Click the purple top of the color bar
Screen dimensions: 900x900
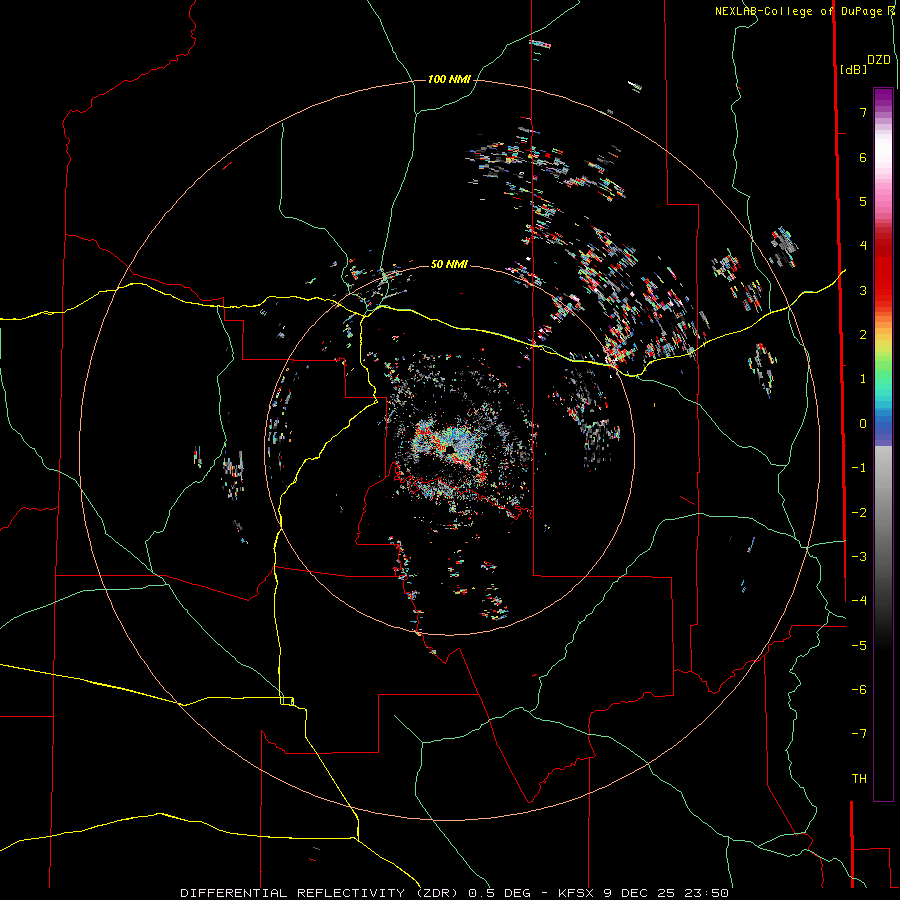click(x=883, y=98)
